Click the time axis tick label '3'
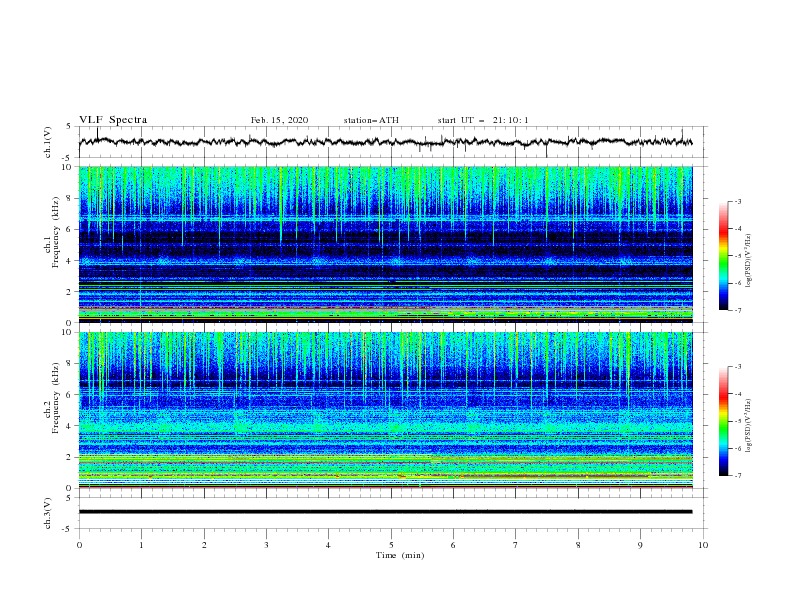Screen dimensions: 792x612 click(x=266, y=545)
